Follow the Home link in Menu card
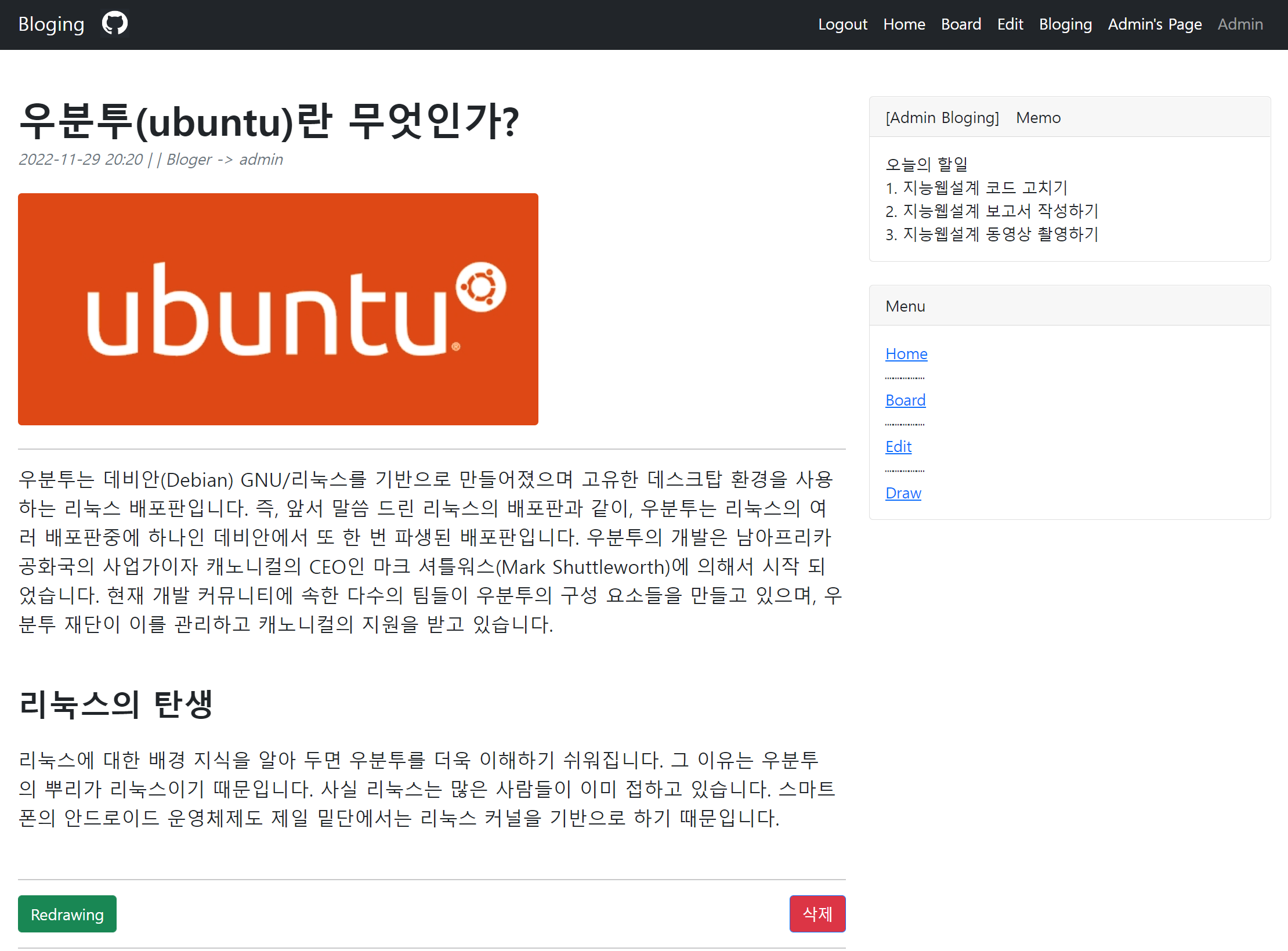 click(x=906, y=354)
